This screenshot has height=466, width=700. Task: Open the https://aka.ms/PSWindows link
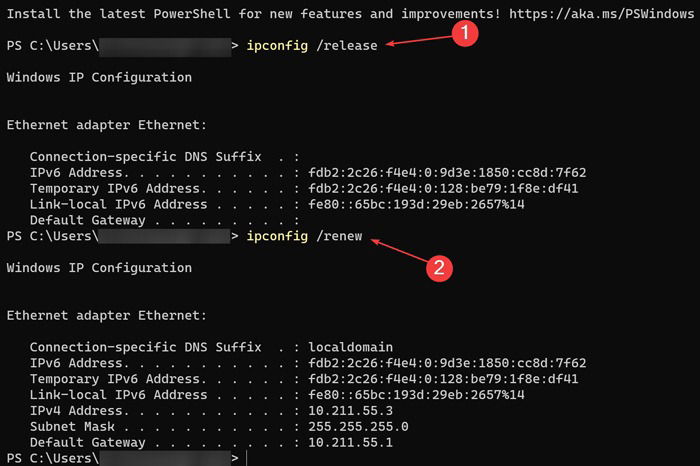(601, 14)
